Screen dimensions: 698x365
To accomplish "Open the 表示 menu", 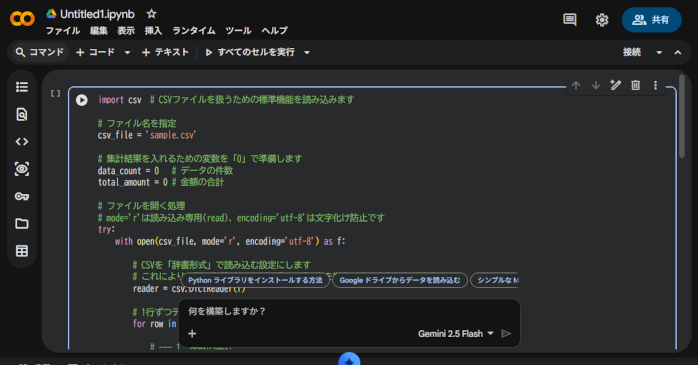I will 126,31.
